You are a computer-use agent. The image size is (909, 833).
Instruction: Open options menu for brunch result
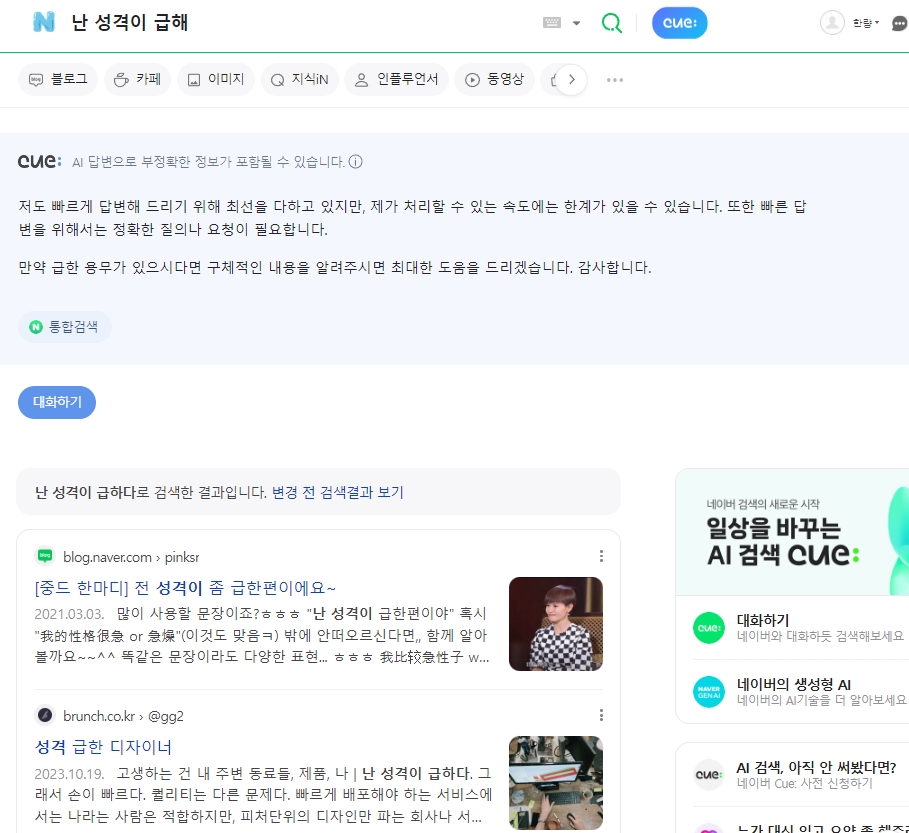(601, 715)
